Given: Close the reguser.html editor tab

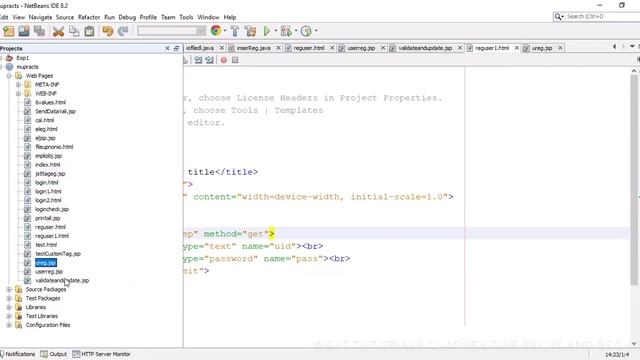Looking at the screenshot, I should [332, 48].
